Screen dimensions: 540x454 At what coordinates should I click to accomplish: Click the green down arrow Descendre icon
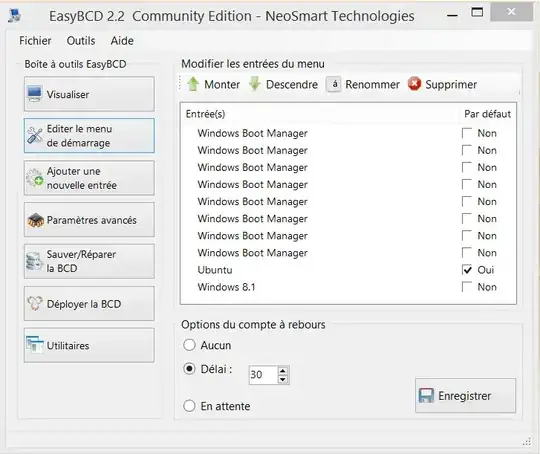pos(255,84)
